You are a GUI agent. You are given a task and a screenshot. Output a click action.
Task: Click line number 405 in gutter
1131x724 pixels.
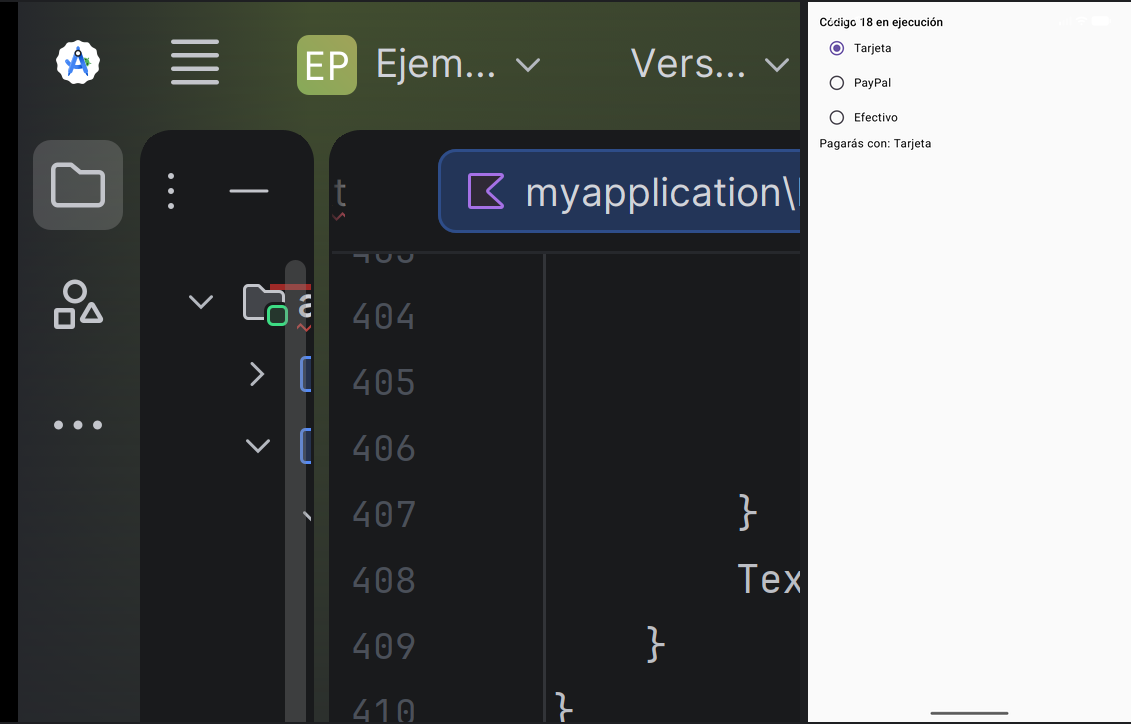384,382
